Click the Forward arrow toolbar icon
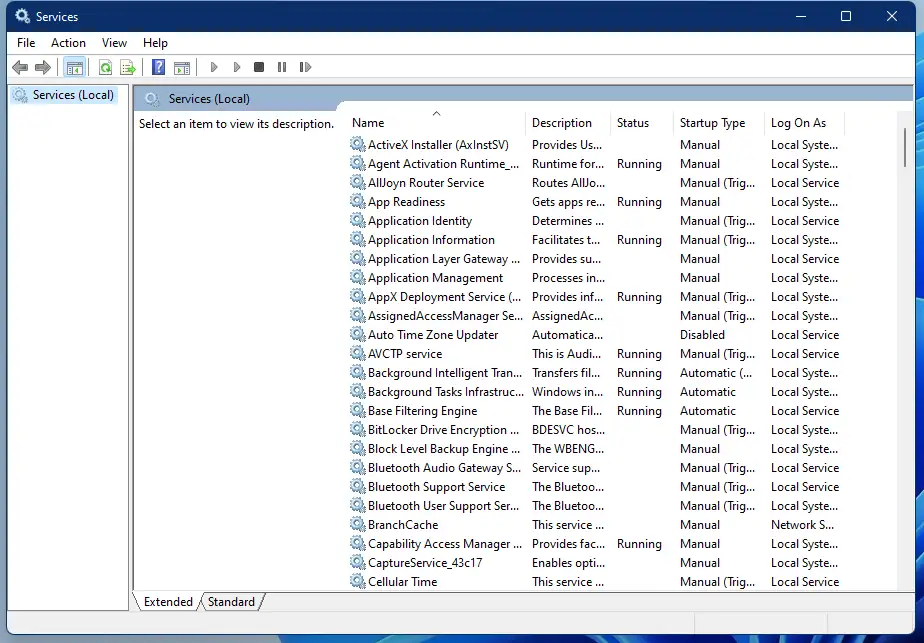 pos(43,67)
